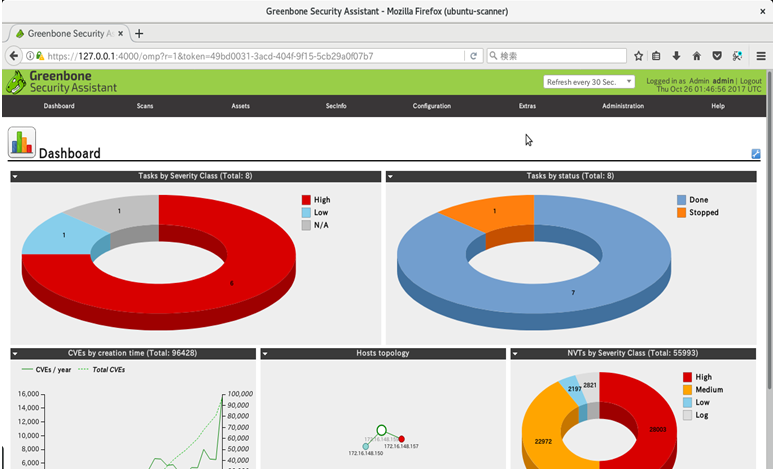This screenshot has height=471, width=773.
Task: Open the Administration menu
Action: [x=623, y=106]
